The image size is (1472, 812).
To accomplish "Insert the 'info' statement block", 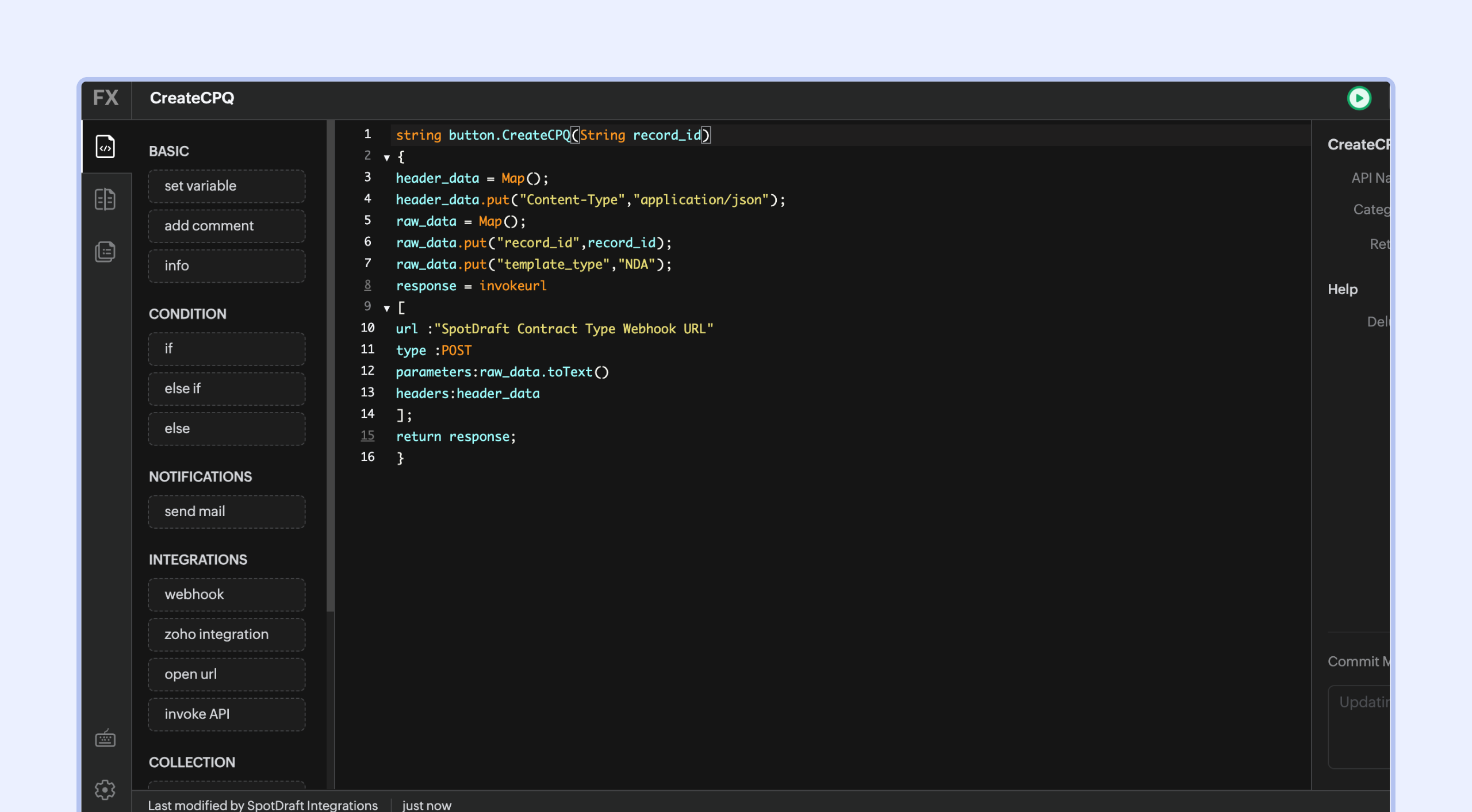I will [227, 265].
